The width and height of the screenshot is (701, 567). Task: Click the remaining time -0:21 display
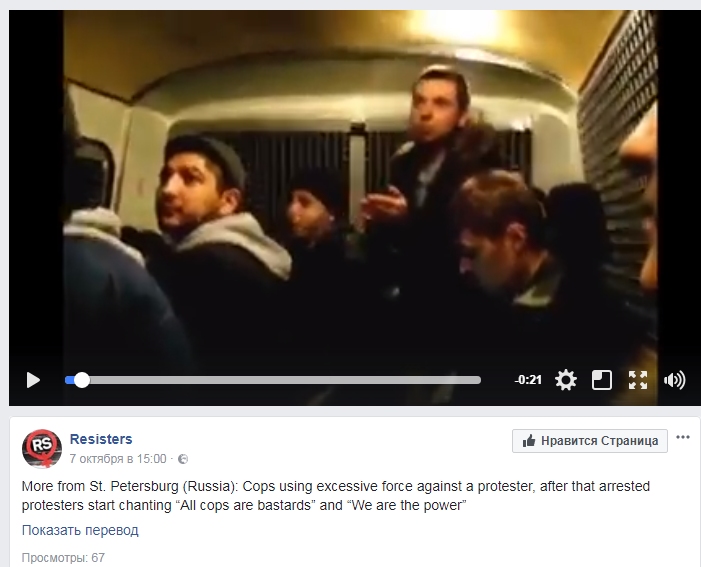[528, 380]
